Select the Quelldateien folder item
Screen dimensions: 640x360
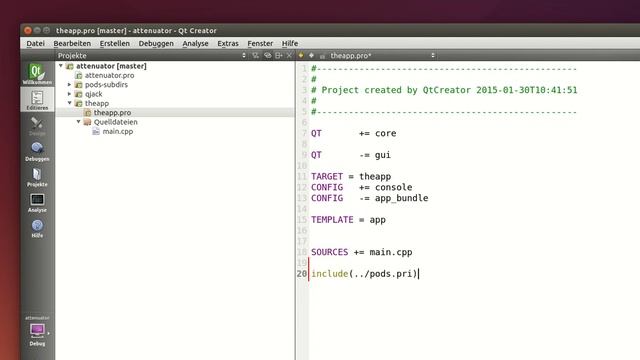116,122
